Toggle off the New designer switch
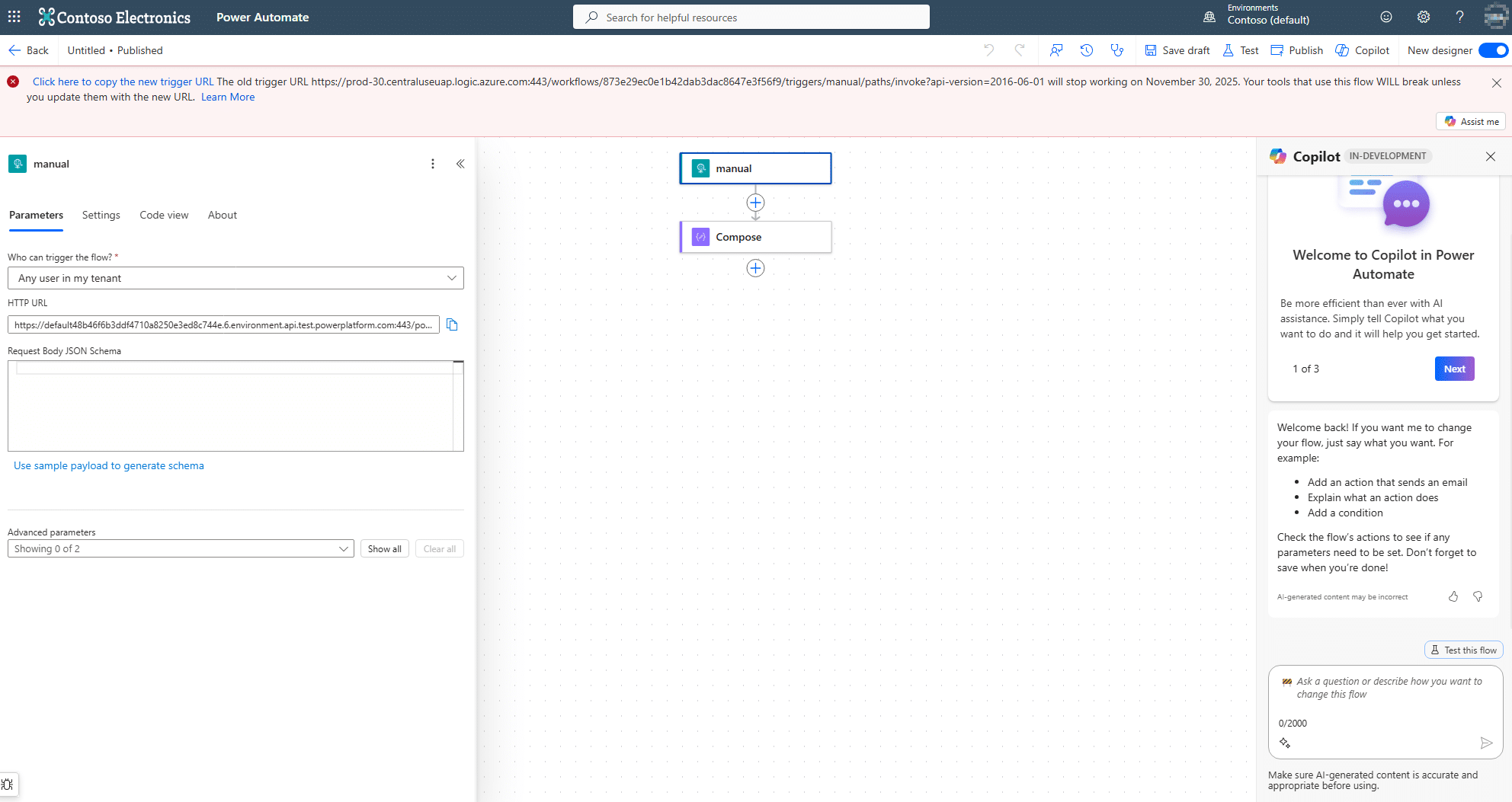Screen dimensions: 1512x802 [1492, 50]
